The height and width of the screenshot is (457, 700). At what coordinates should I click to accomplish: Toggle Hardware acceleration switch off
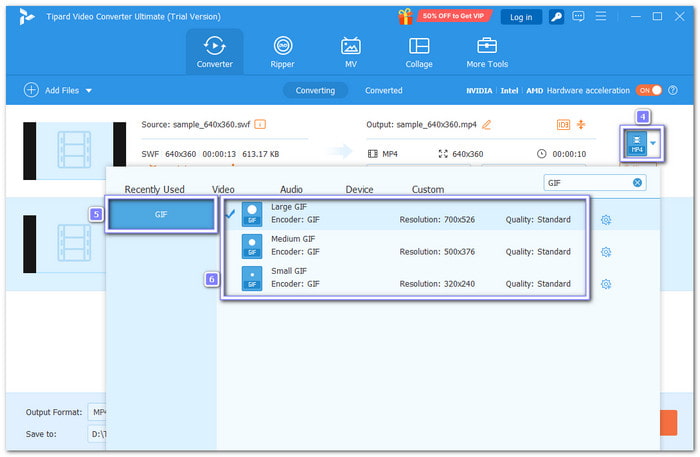(x=650, y=90)
